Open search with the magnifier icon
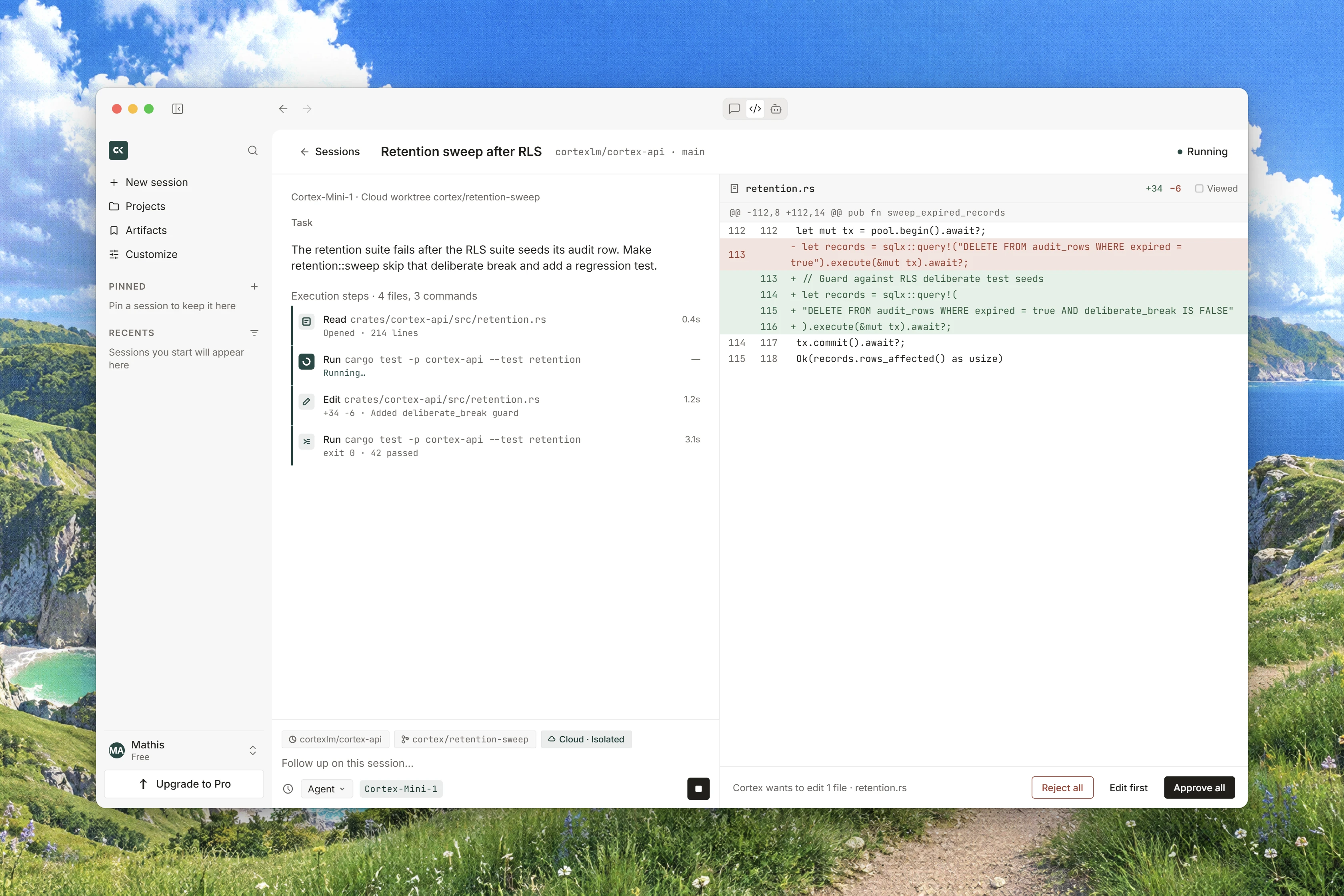1344x896 pixels. (x=252, y=150)
